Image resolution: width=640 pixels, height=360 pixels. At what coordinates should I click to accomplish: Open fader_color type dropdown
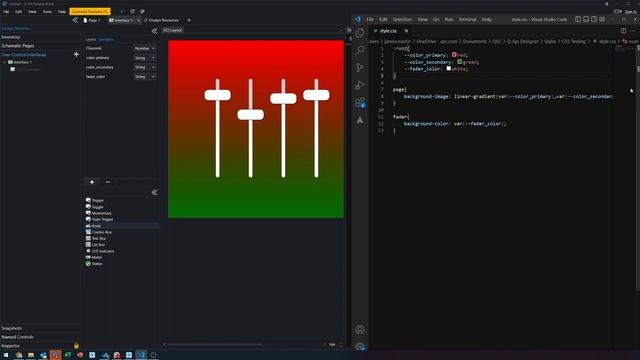144,77
